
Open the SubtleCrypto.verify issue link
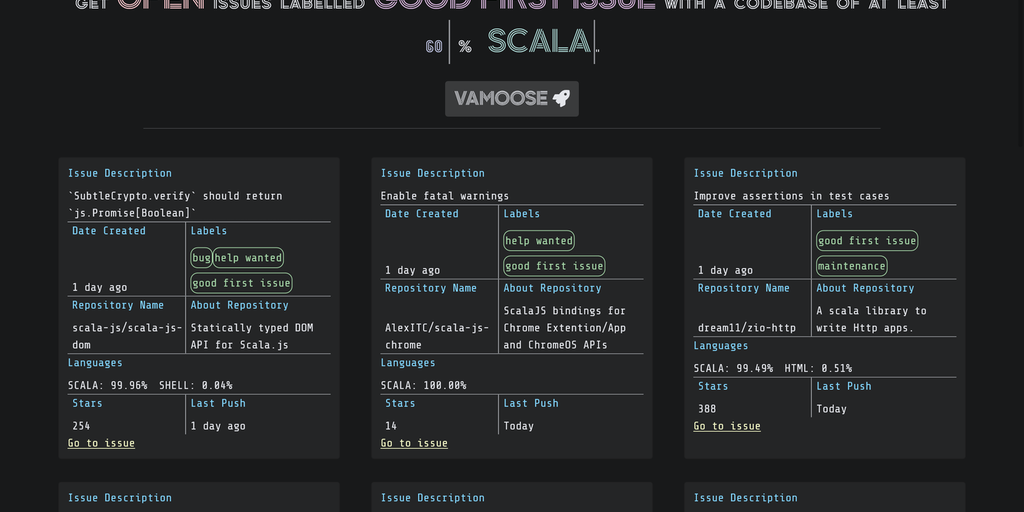pos(101,443)
